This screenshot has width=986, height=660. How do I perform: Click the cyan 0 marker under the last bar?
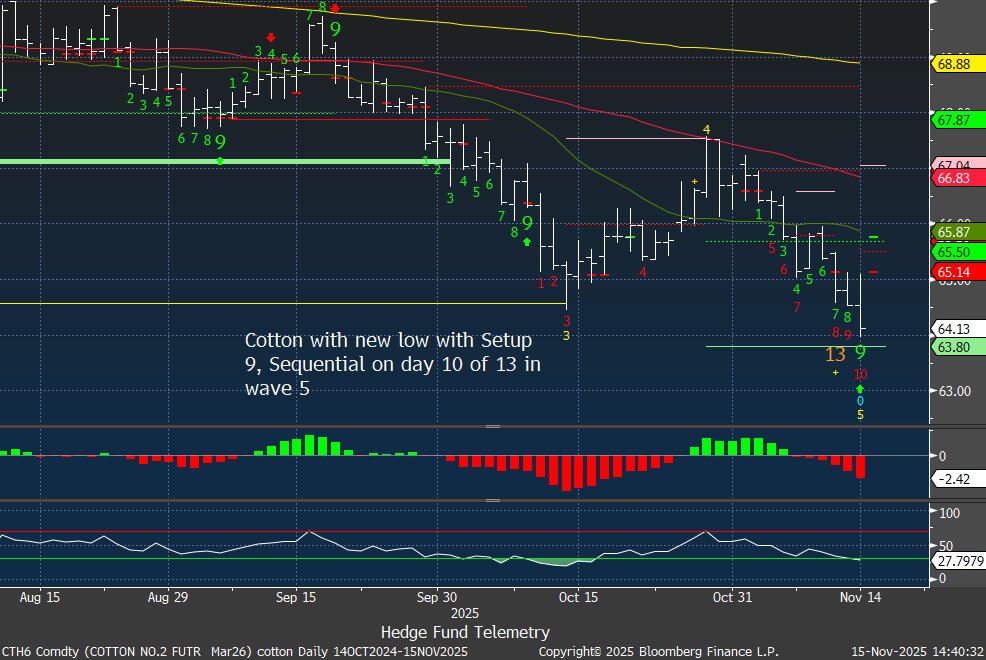(x=860, y=401)
